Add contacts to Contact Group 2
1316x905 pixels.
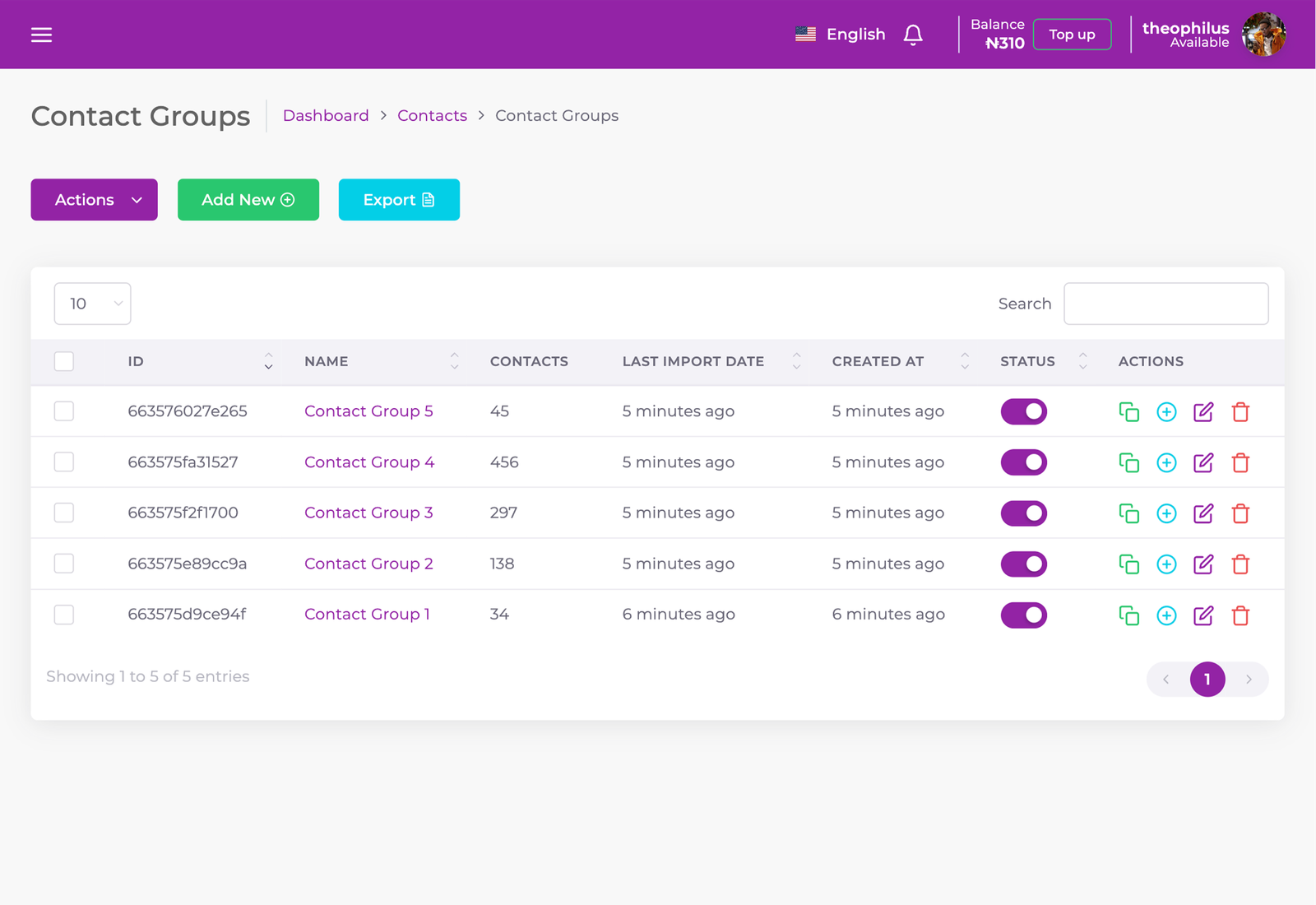[x=1166, y=564]
